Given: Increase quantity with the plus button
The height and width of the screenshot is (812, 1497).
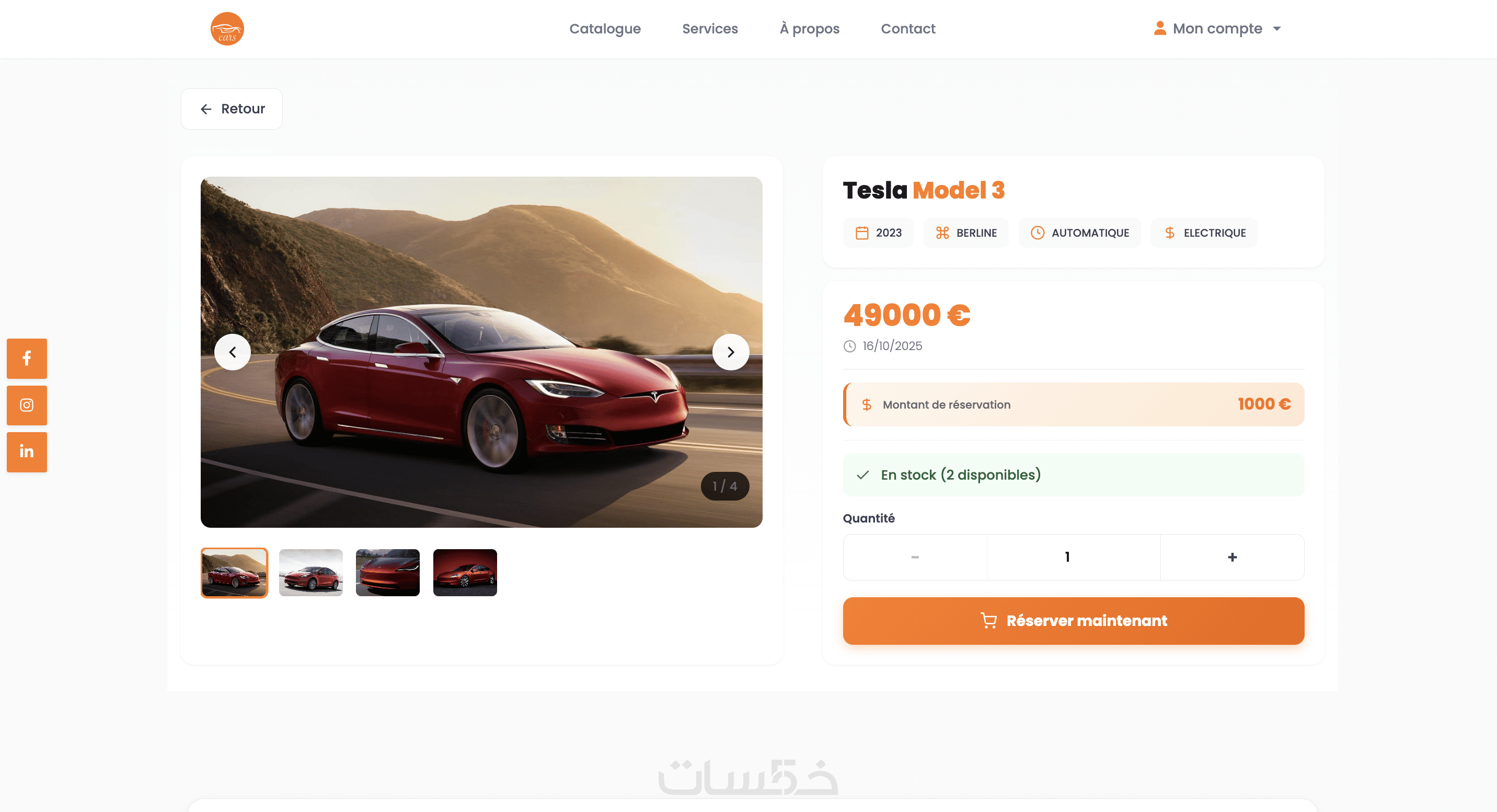Looking at the screenshot, I should 1232,557.
